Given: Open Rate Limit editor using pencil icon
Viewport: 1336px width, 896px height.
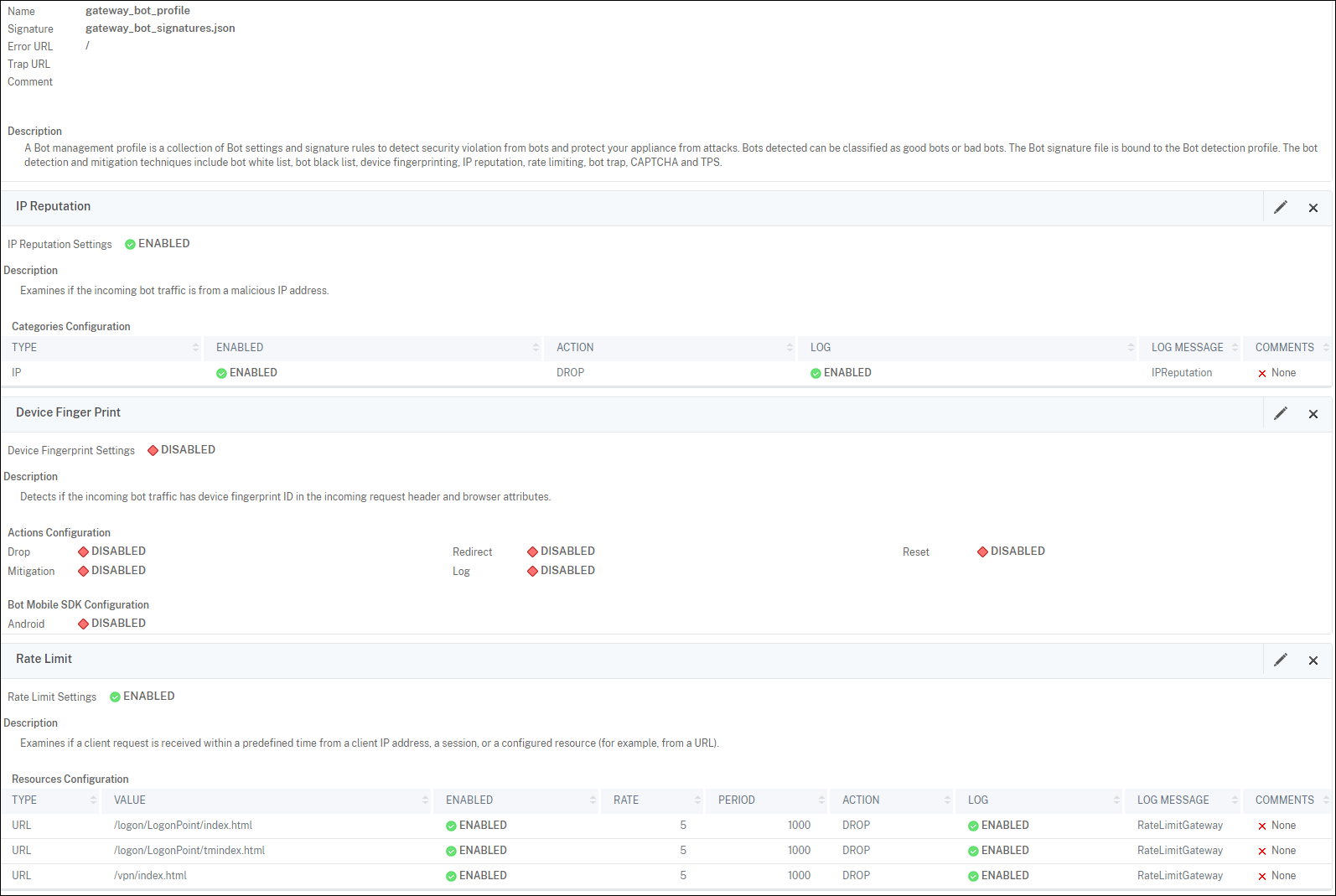Looking at the screenshot, I should pyautogui.click(x=1280, y=660).
